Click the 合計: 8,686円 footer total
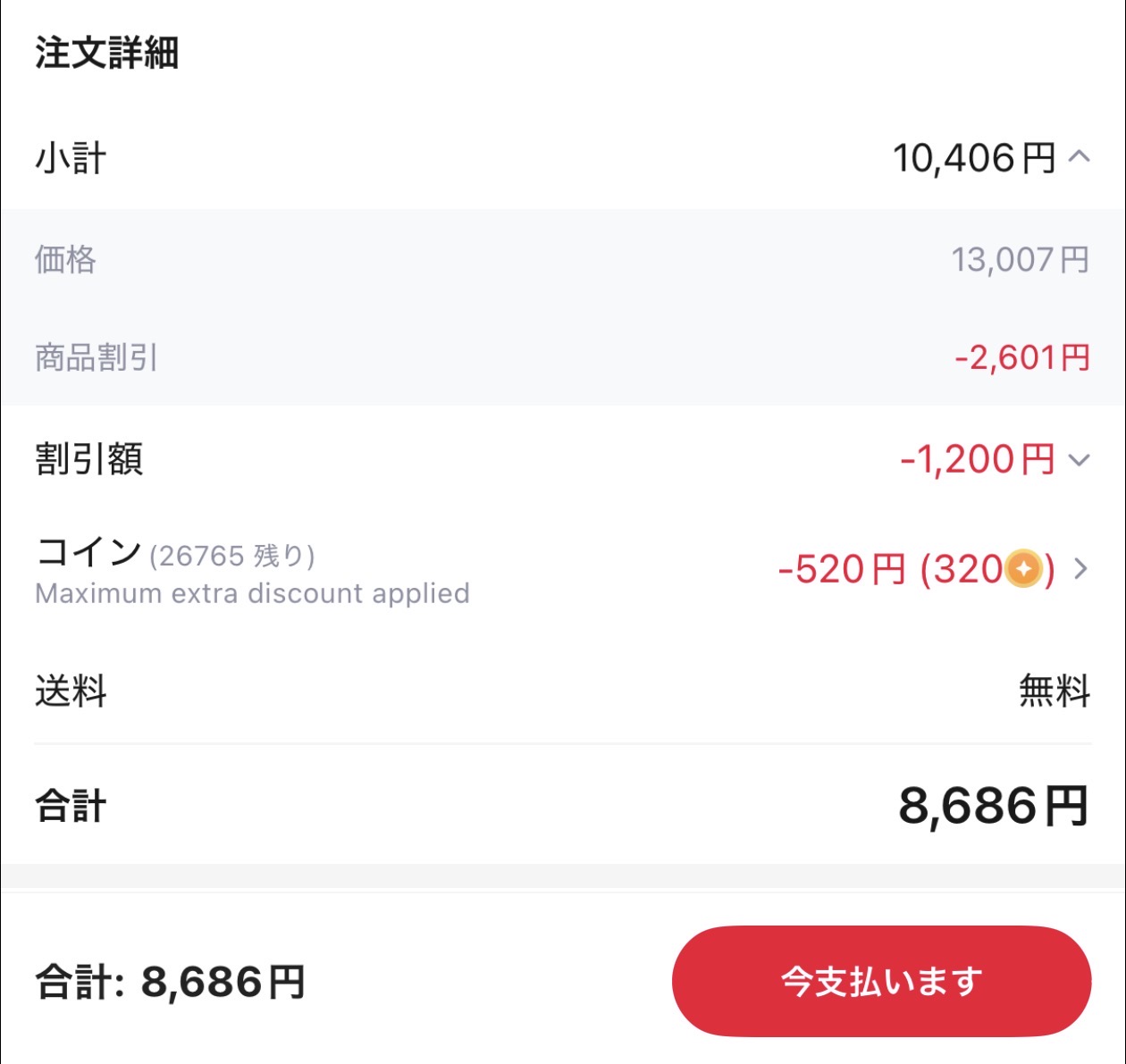This screenshot has width=1126, height=1064. click(x=168, y=984)
